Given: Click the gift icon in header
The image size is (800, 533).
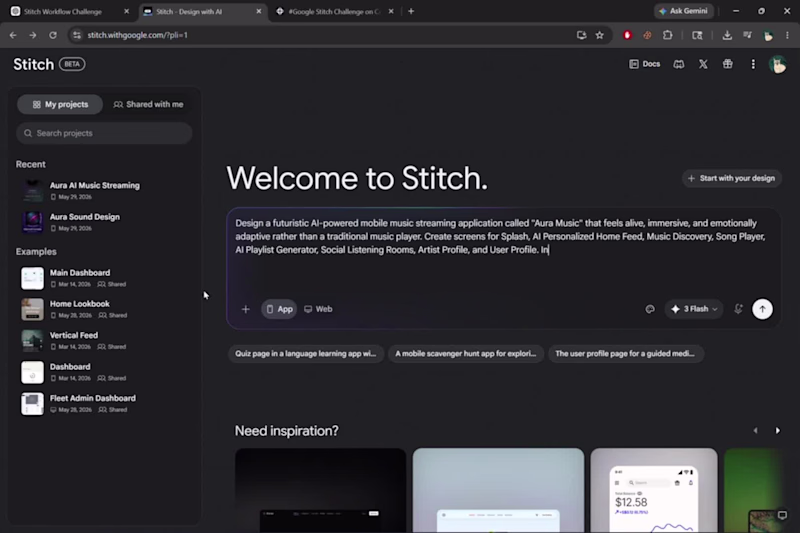Looking at the screenshot, I should pyautogui.click(x=728, y=64).
